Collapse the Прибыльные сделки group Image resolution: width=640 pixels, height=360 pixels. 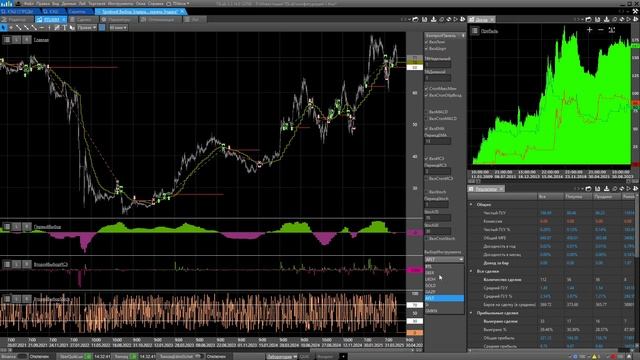pyautogui.click(x=471, y=313)
